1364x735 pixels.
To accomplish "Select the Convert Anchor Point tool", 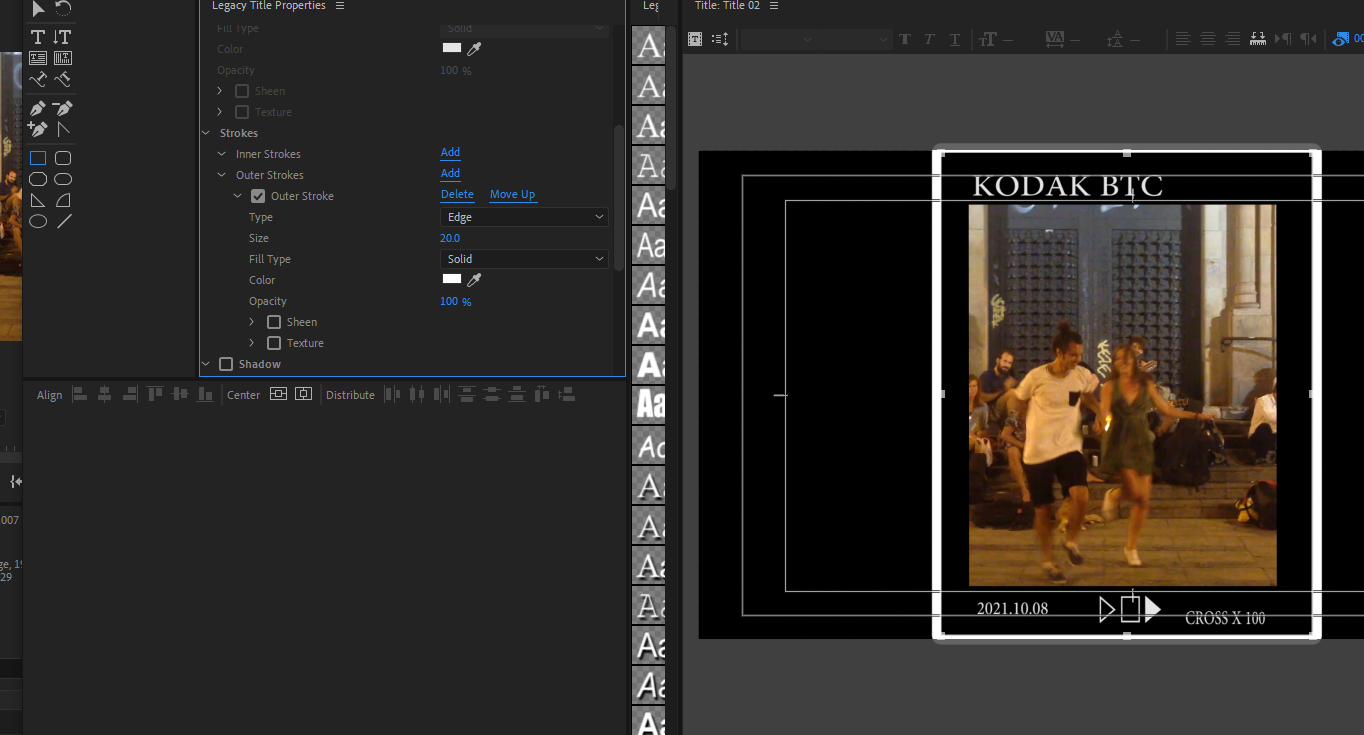I will point(63,129).
